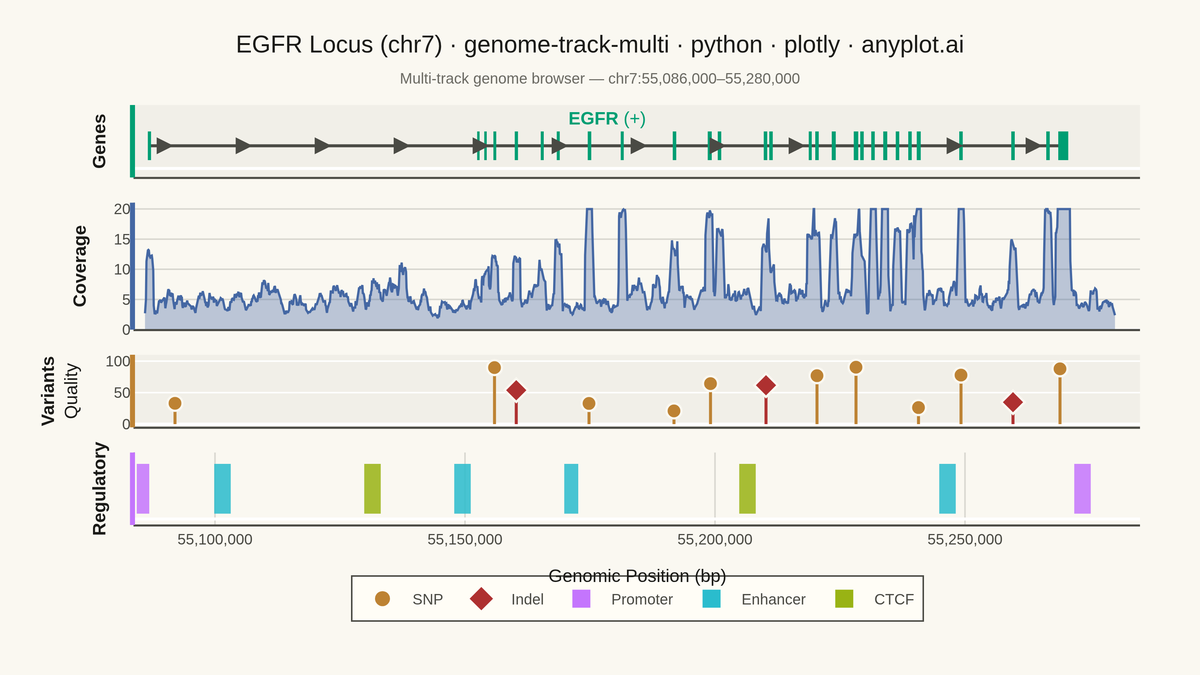Click the Variants track label
Viewport: 1200px width, 675px height.
click(48, 391)
